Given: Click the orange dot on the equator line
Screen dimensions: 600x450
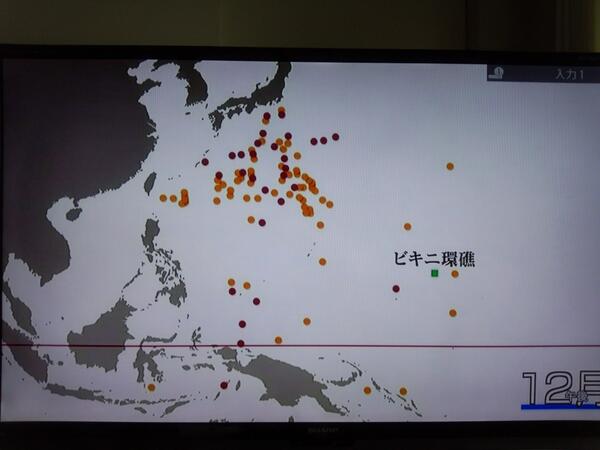Looking at the screenshot, I should 278,340.
